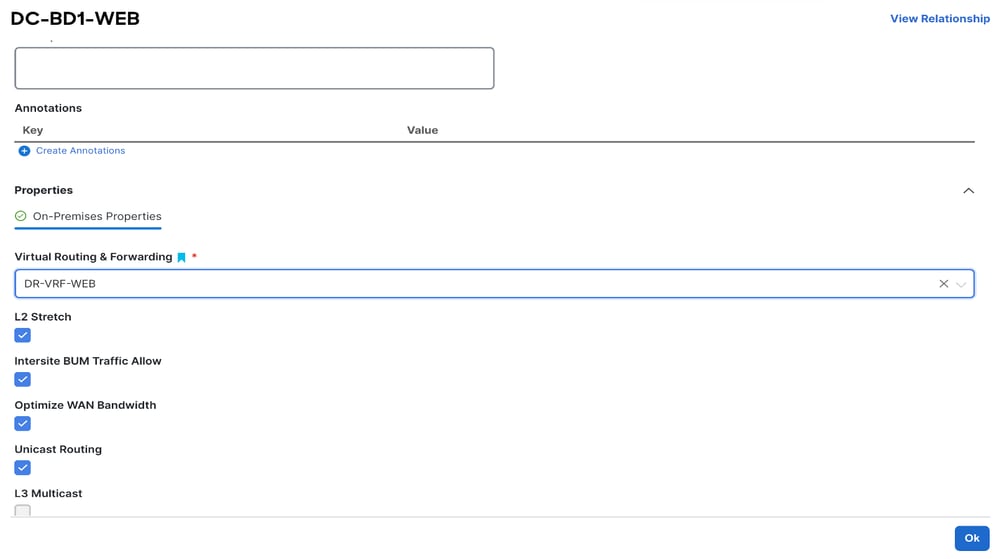999x559 pixels.
Task: Click the Value column header in Annotations
Action: click(422, 130)
